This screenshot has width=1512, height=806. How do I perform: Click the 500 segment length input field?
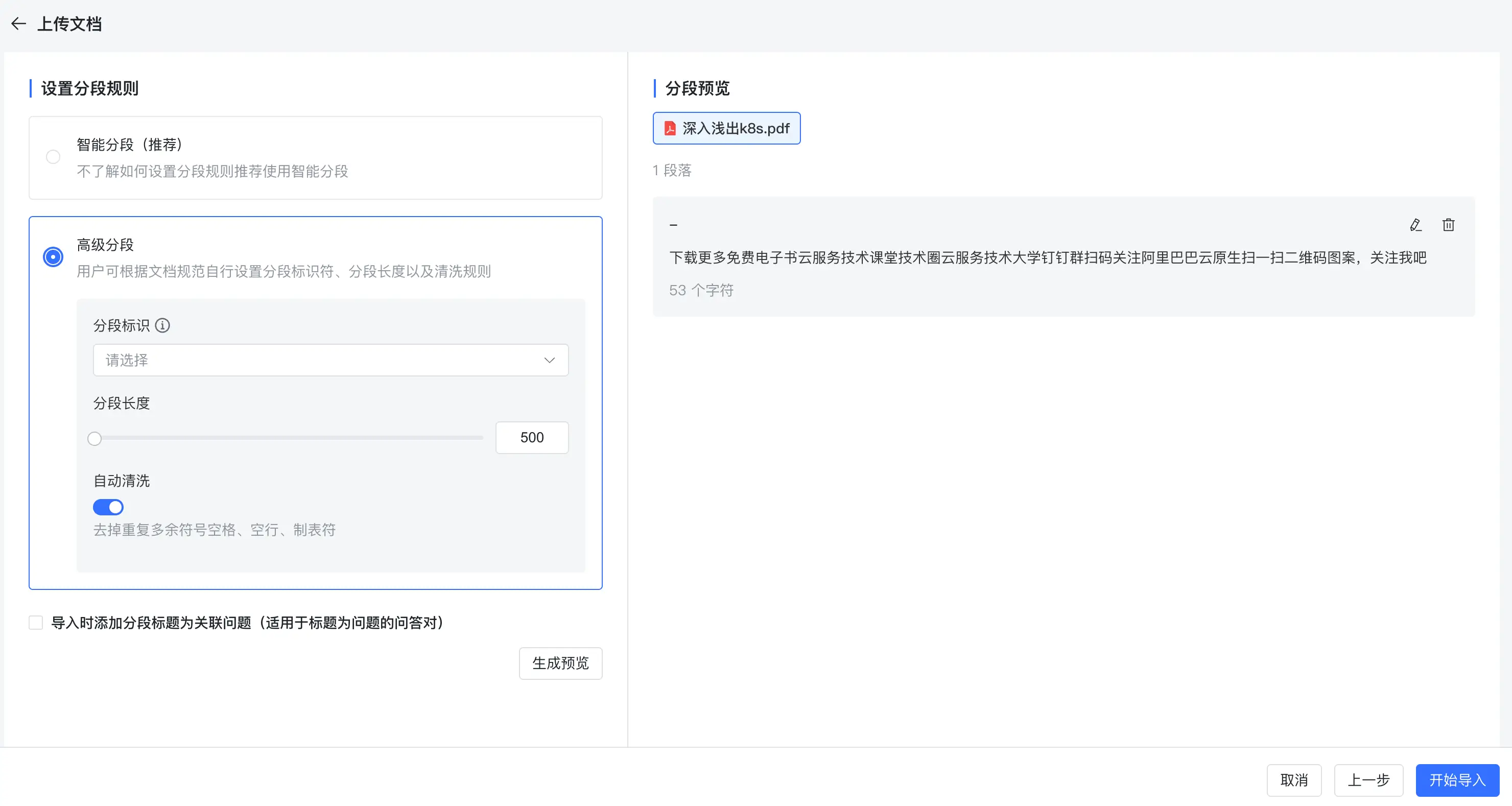(x=532, y=437)
